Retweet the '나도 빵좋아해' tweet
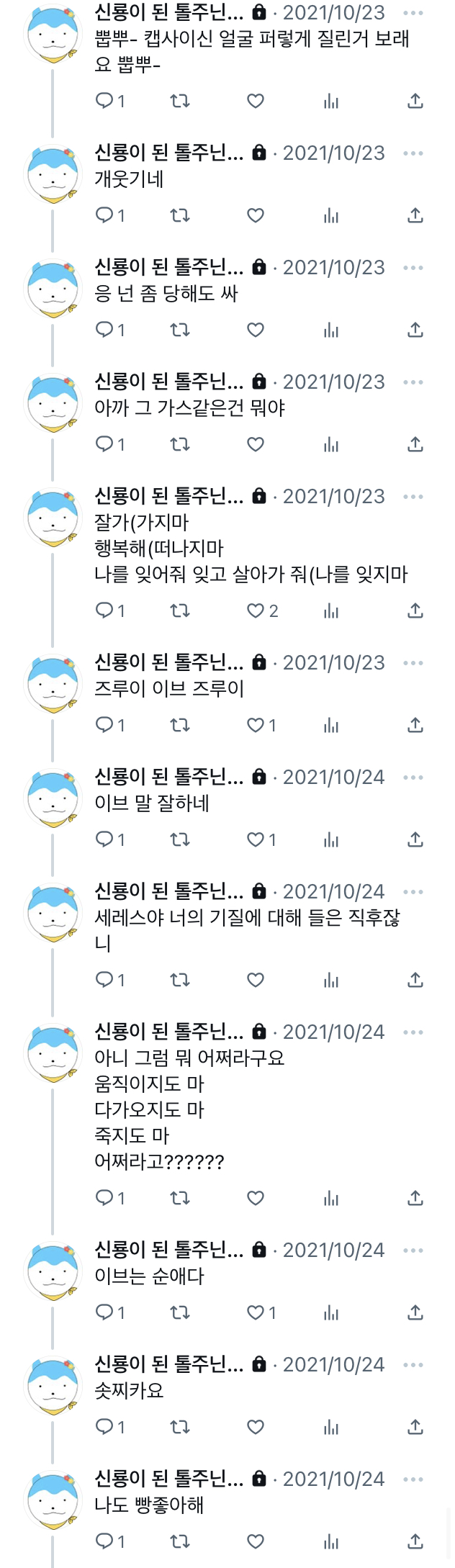The image size is (455, 1568). coord(180,1541)
